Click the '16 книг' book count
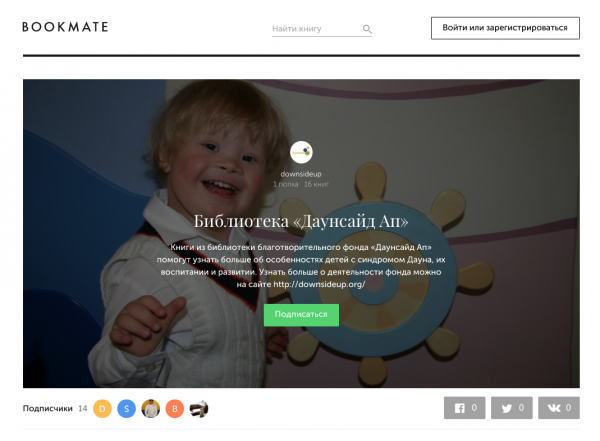The image size is (600, 441). point(316,184)
